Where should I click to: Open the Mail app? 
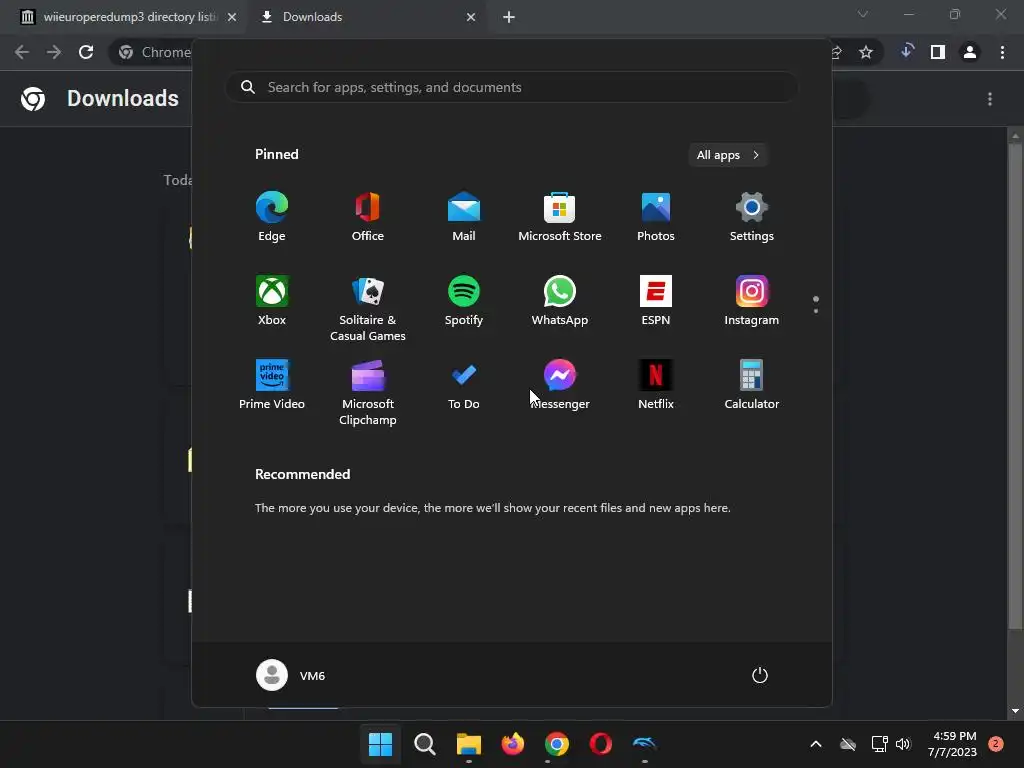464,216
